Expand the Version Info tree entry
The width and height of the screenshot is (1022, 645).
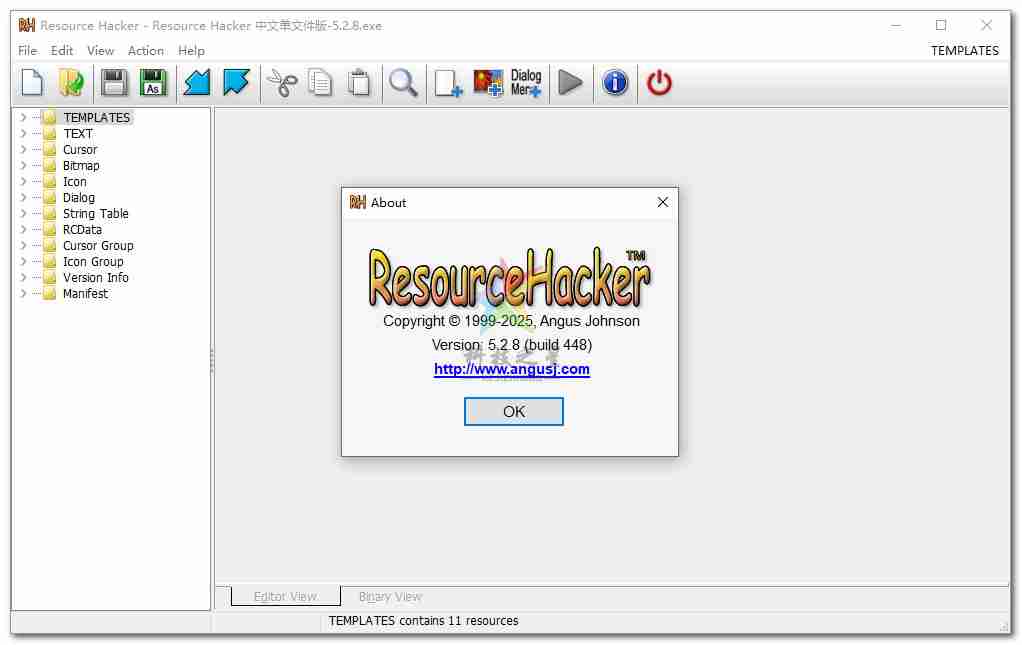click(23, 277)
